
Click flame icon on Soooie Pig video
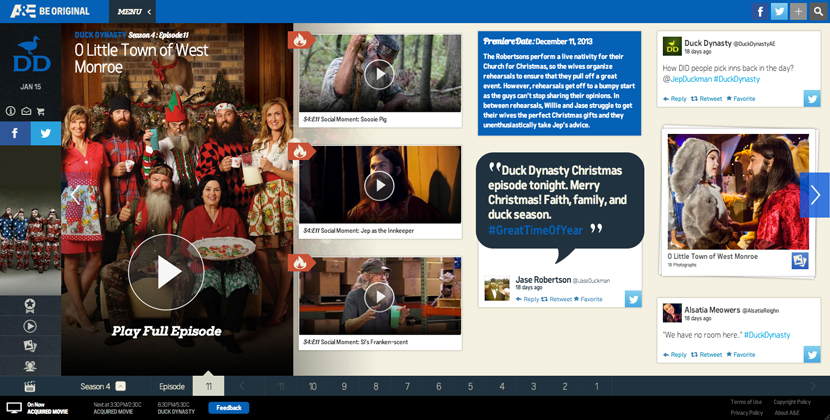pos(300,40)
